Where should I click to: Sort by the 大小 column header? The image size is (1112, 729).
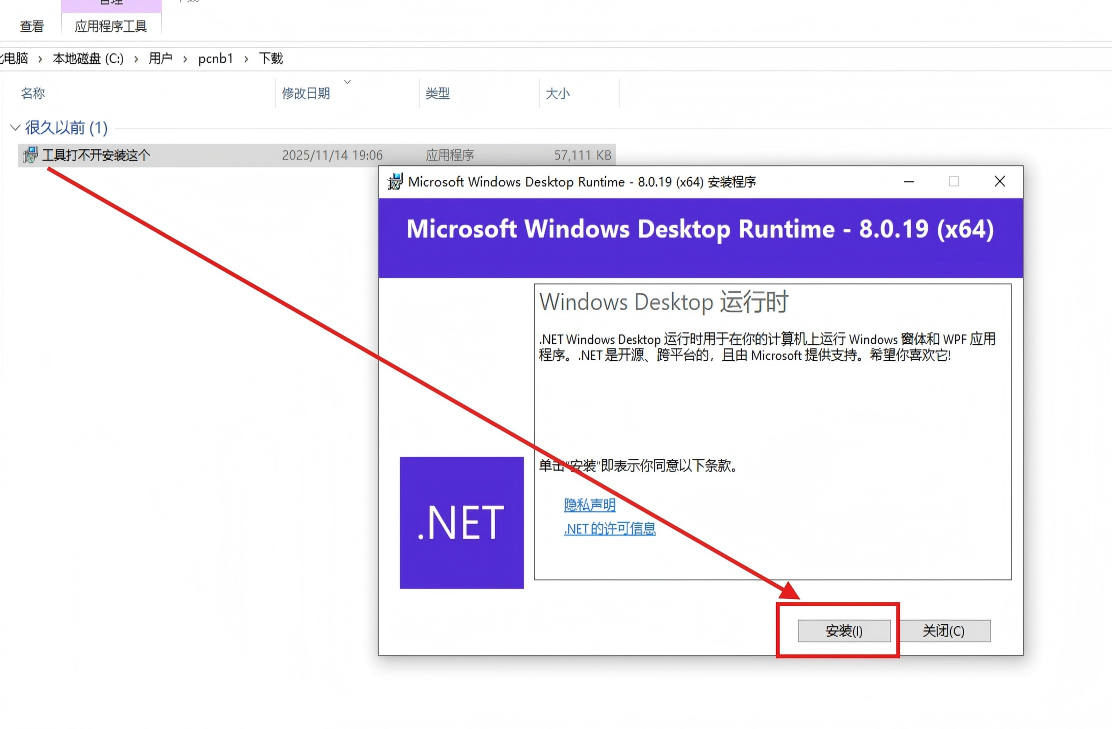tap(557, 93)
